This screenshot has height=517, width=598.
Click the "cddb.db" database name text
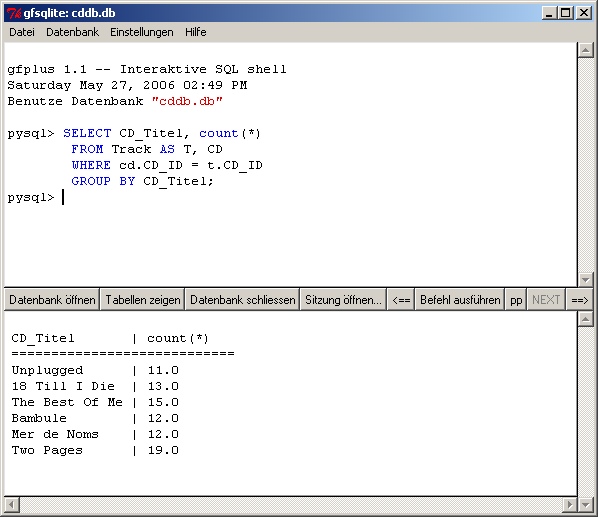point(187,101)
